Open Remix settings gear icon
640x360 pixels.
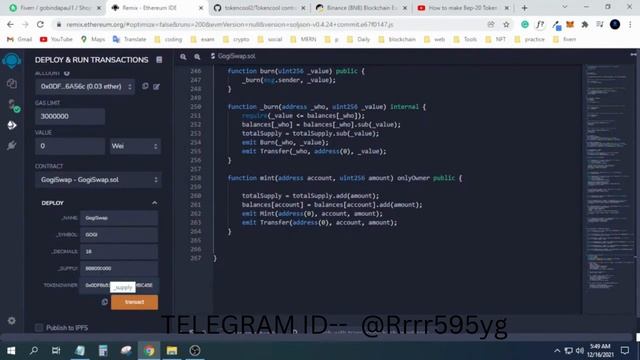click(11, 321)
